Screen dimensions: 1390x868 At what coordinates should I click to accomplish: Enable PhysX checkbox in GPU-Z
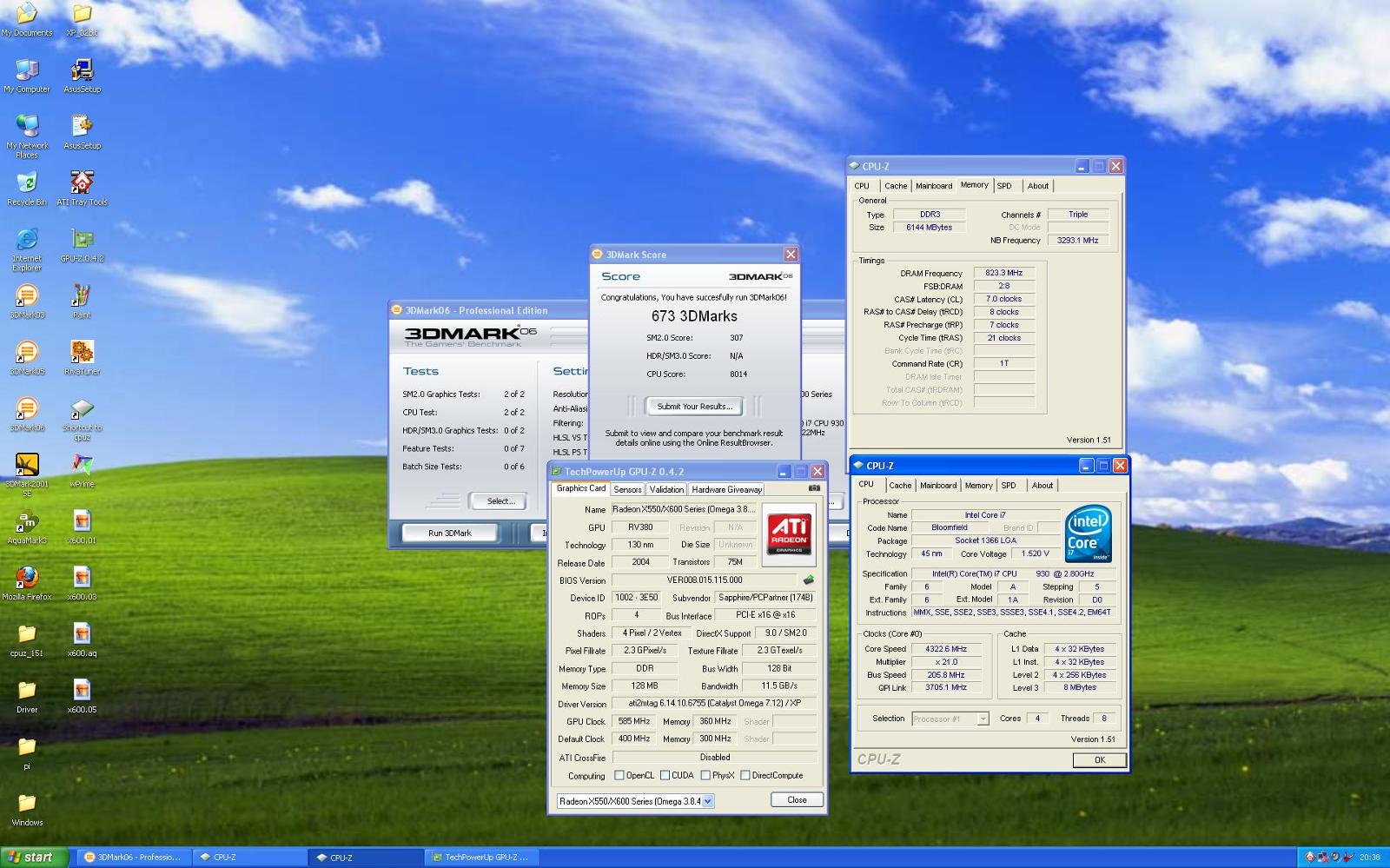point(705,775)
